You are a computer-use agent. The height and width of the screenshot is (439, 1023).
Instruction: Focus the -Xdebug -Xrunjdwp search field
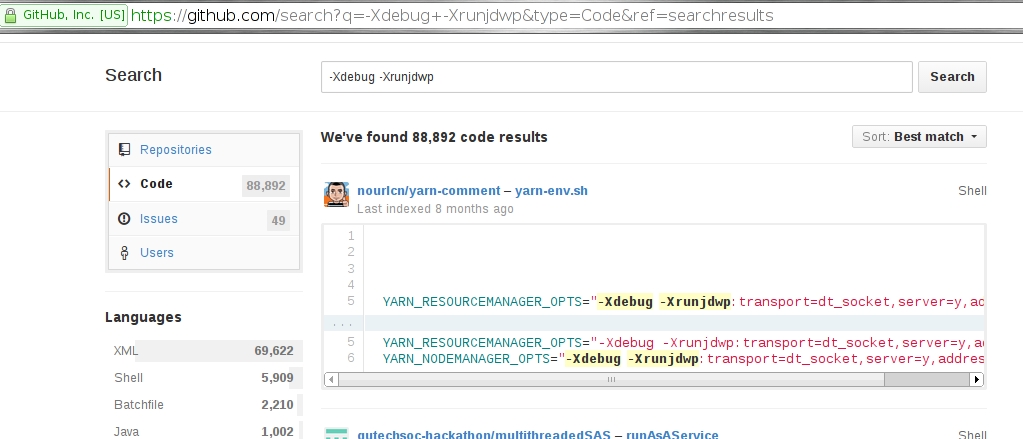click(x=616, y=77)
